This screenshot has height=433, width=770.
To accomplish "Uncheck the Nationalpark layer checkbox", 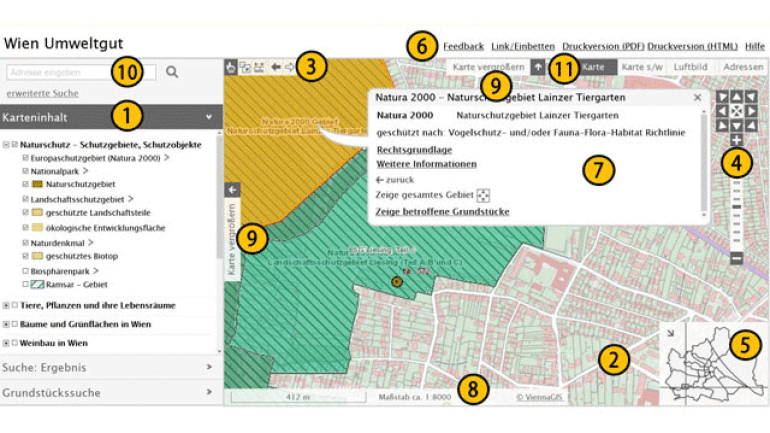I will (x=25, y=171).
